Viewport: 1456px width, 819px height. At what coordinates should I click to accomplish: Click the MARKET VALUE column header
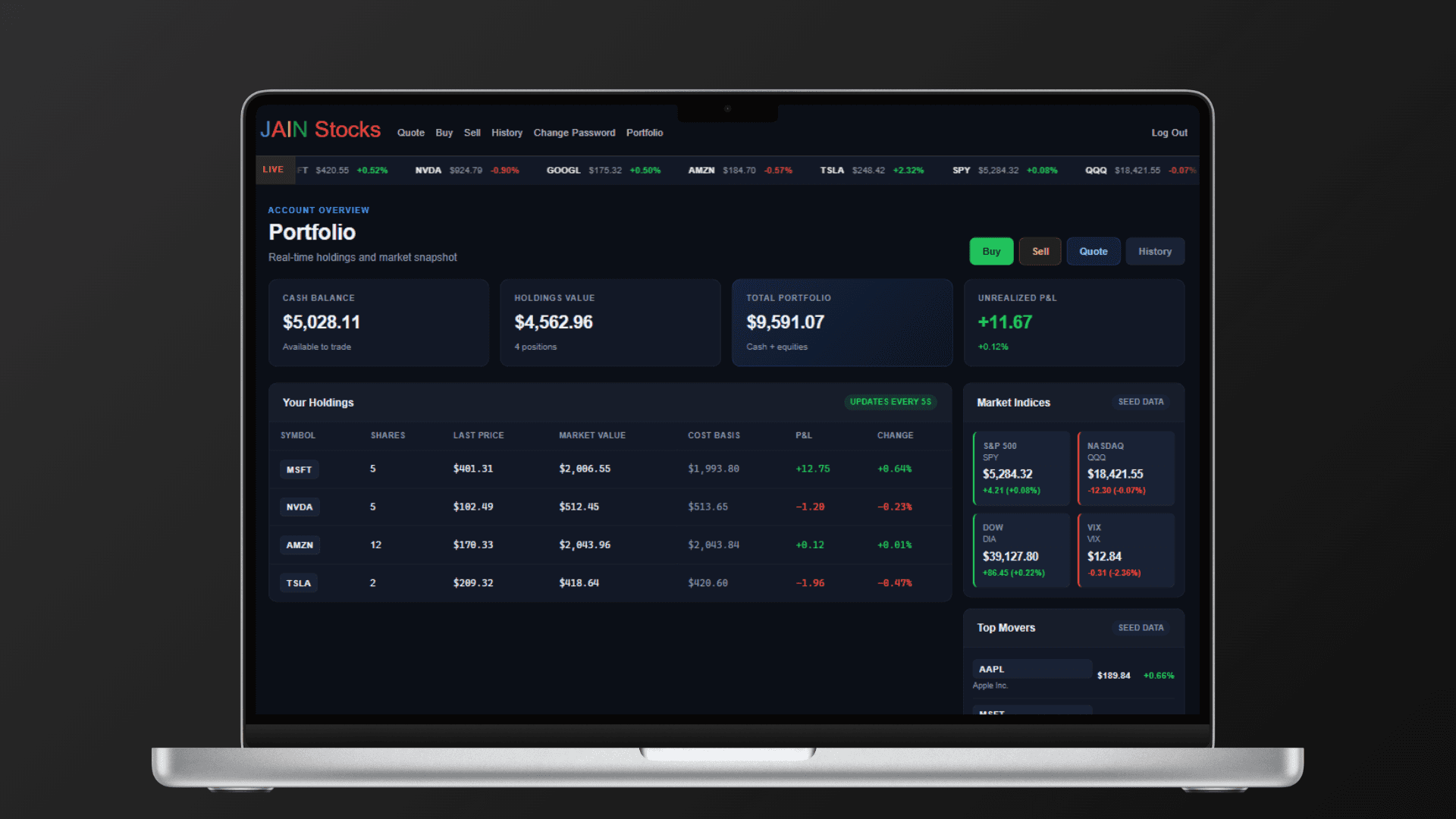pos(592,435)
